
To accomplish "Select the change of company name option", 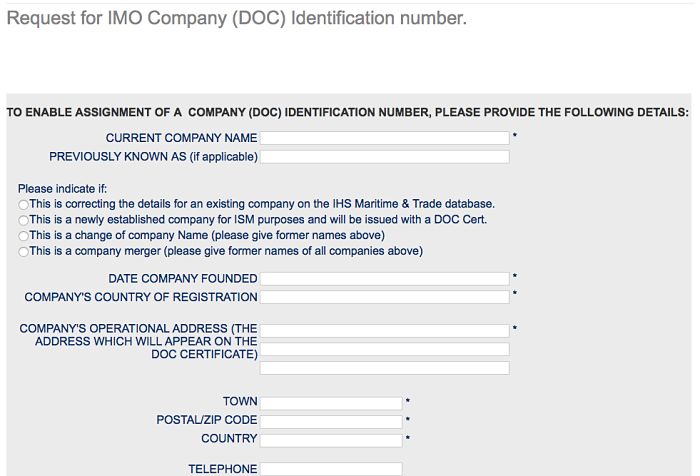I will (x=24, y=236).
